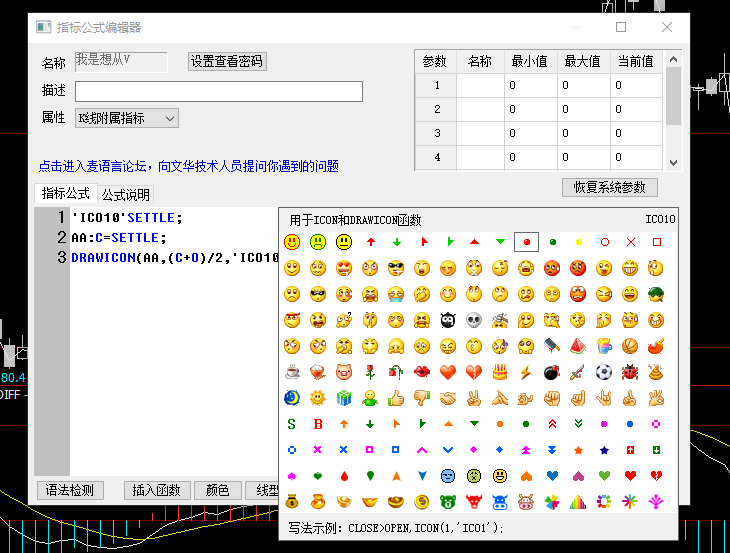This screenshot has height=553, width=730.
Task: Select the pink pig face icon
Action: coord(344,372)
